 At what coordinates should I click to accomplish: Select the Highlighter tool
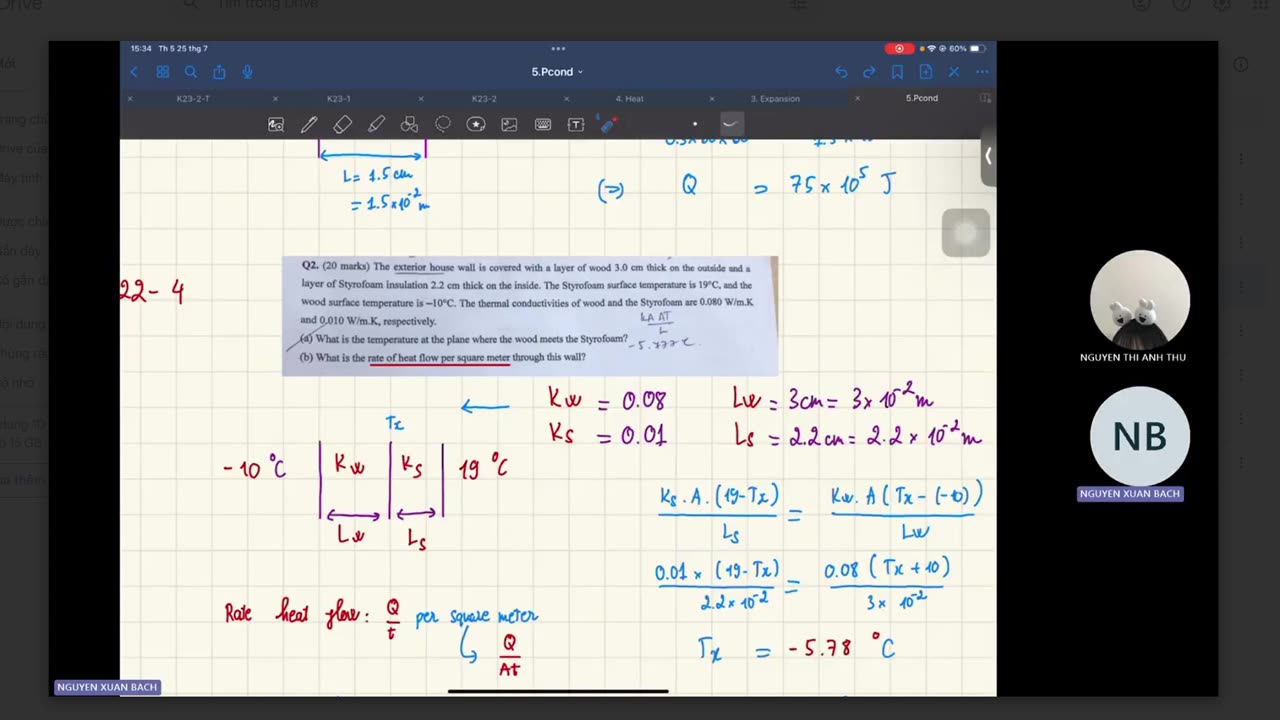coord(376,124)
